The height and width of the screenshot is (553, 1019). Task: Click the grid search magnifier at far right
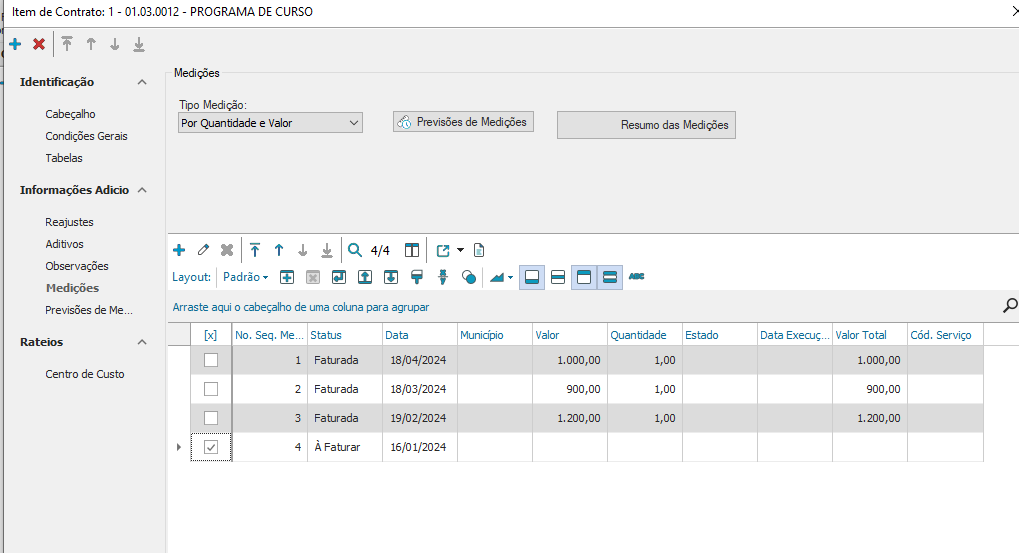pos(1009,306)
